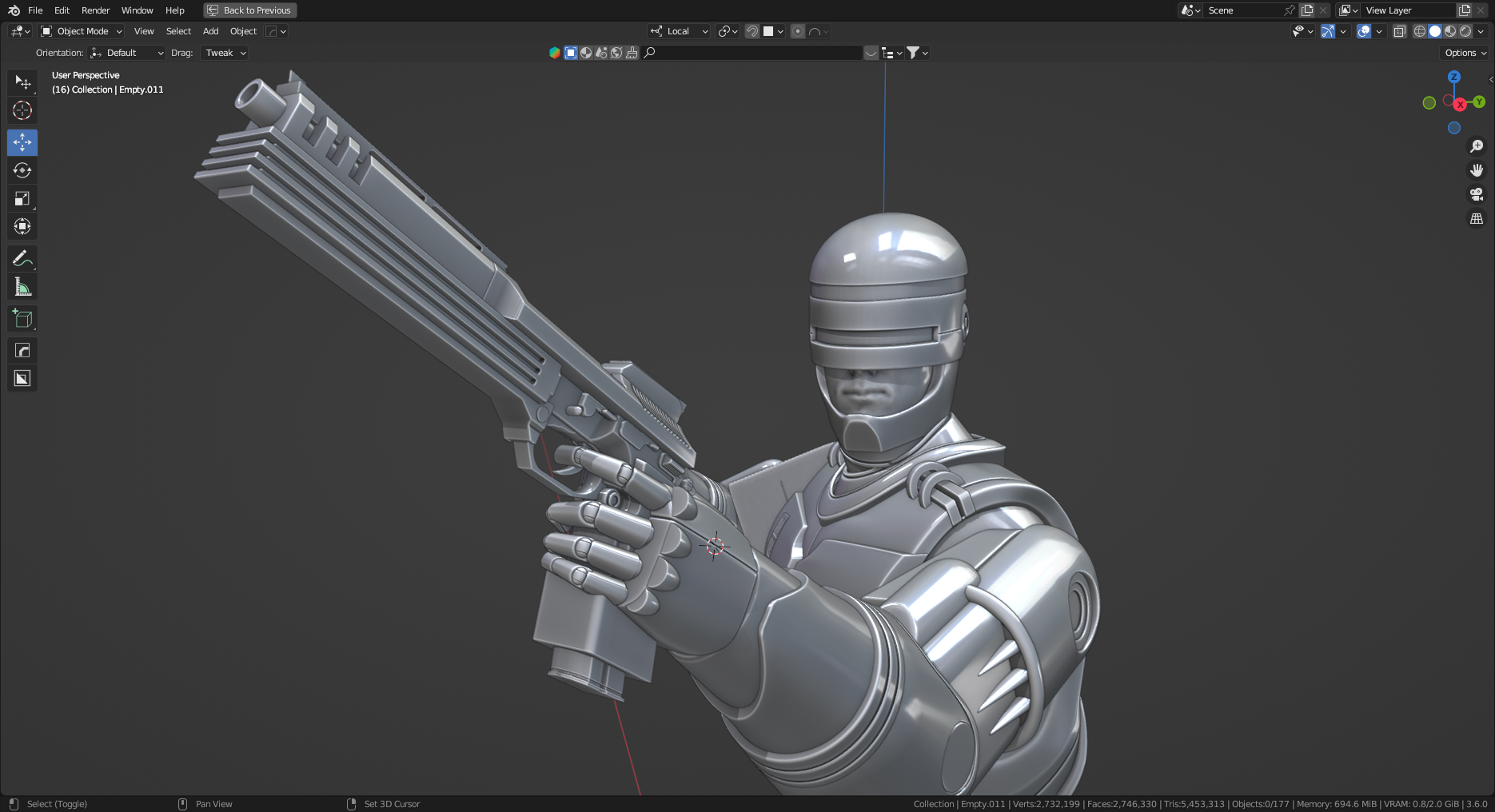Screen dimensions: 1495x812
Task: Expand the Options dropdown
Action: (1465, 53)
